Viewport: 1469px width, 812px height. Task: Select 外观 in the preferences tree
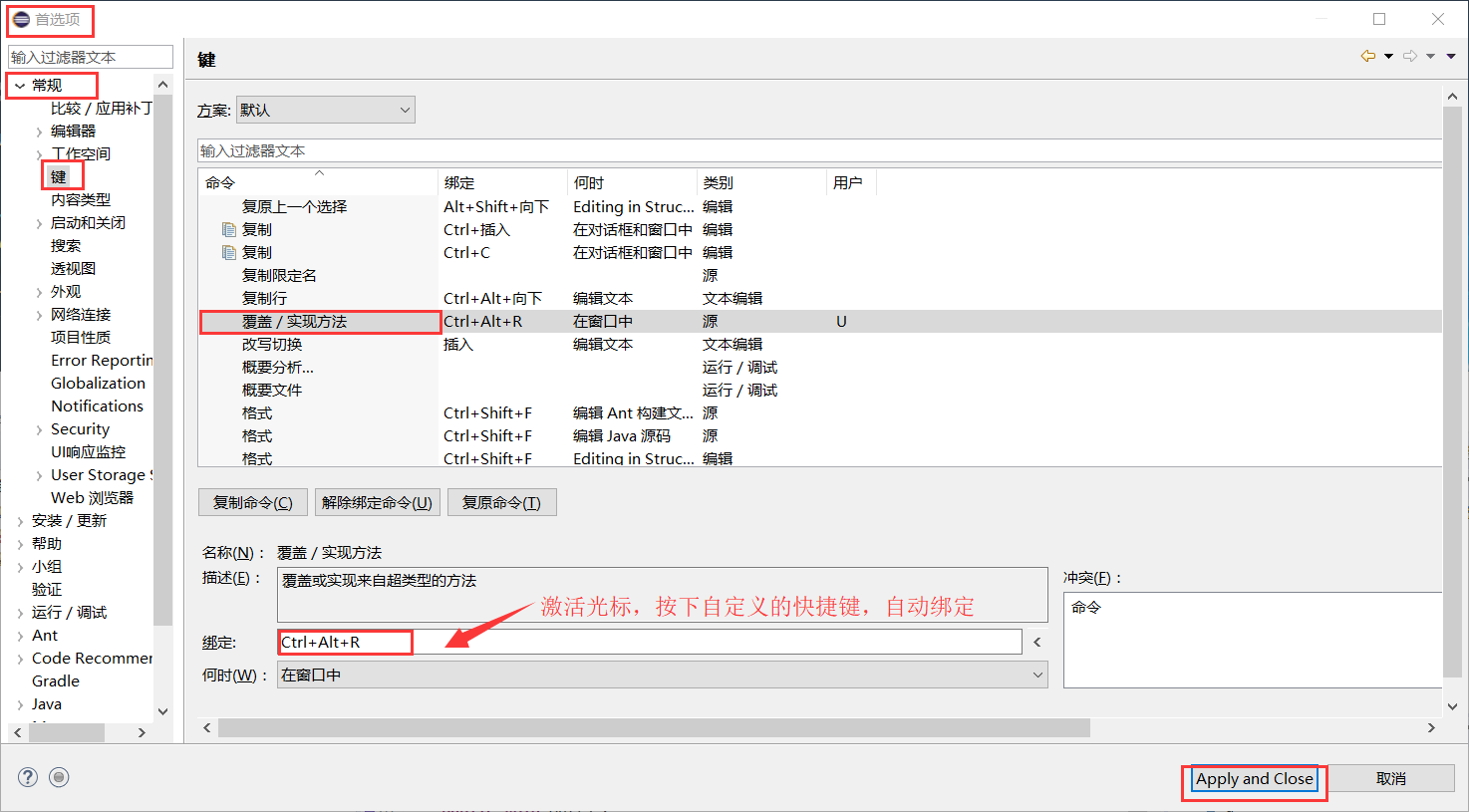tap(66, 292)
